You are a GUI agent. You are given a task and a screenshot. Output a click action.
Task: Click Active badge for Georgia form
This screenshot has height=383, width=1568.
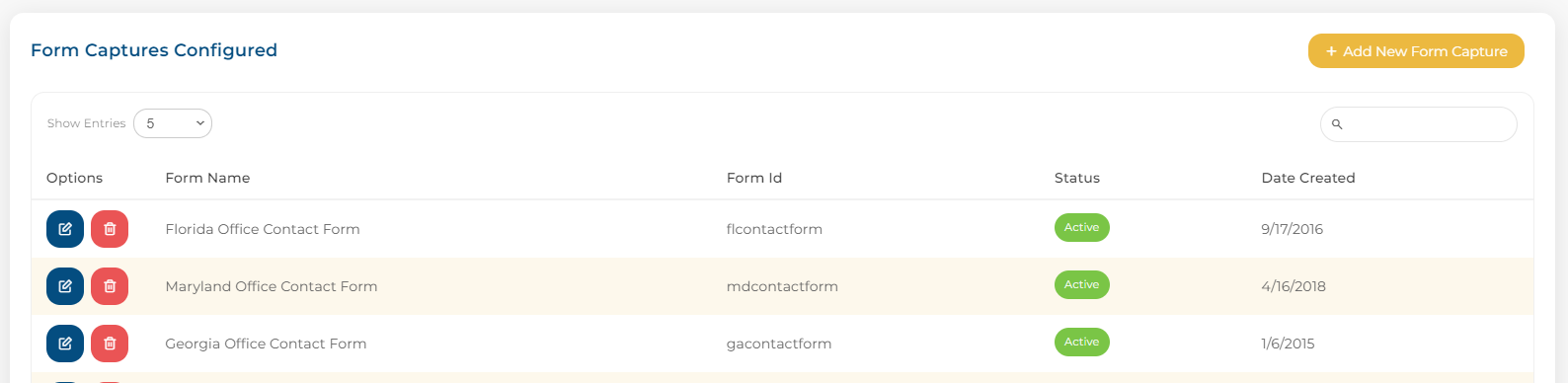(1082, 342)
